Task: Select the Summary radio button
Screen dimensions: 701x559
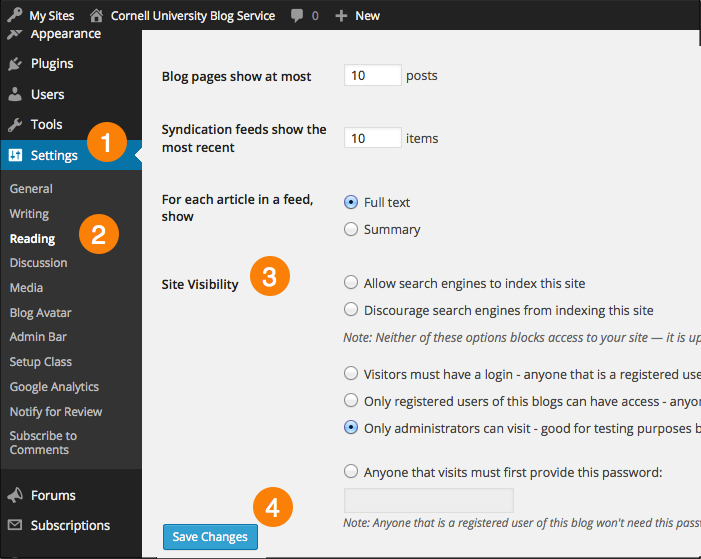Action: pos(351,229)
